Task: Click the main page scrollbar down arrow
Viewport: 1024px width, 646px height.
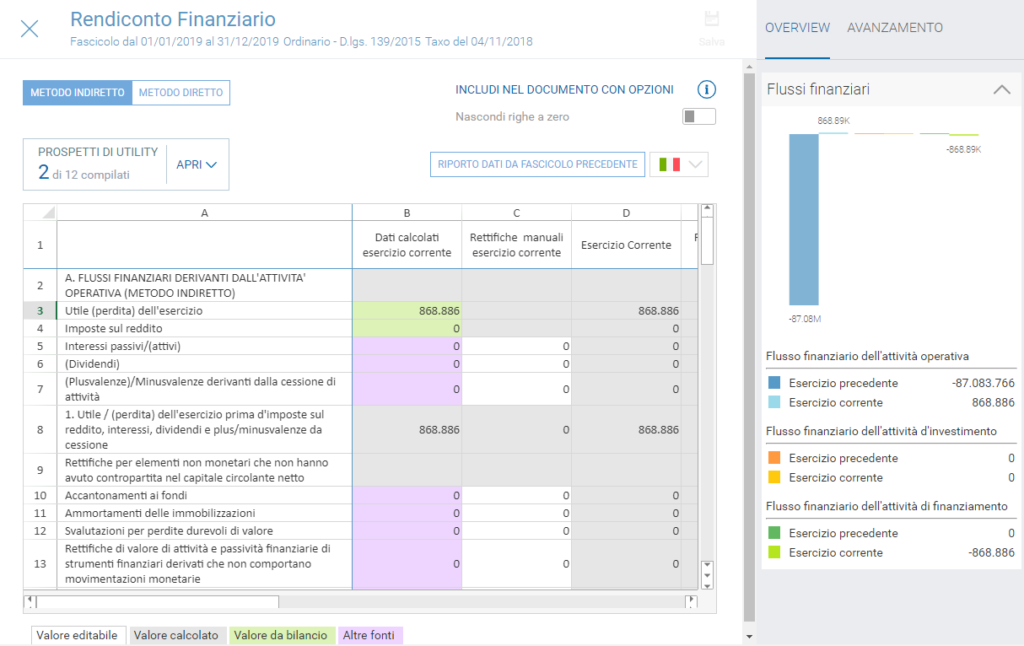Action: coord(749,636)
